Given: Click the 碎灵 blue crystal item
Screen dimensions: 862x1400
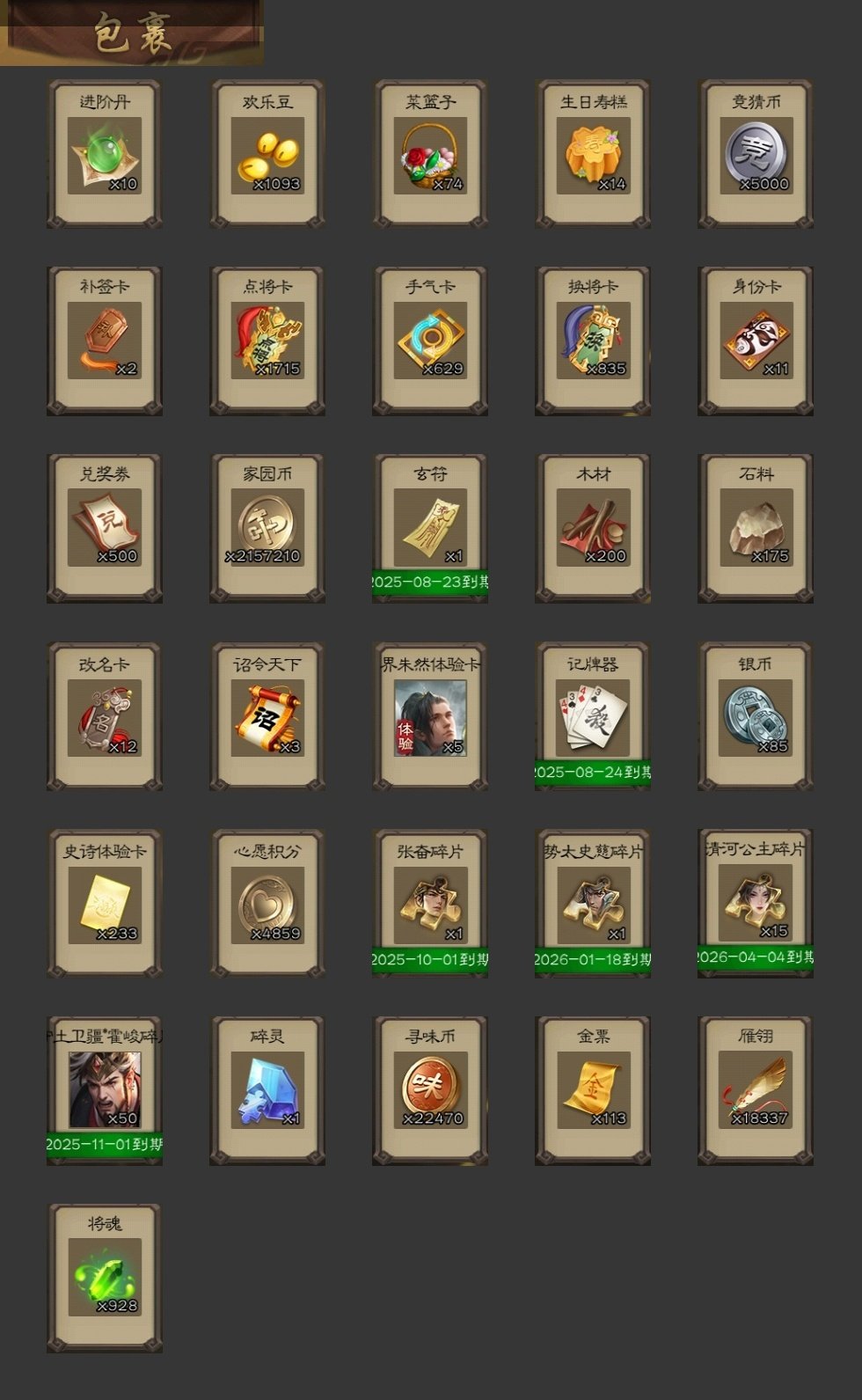Looking at the screenshot, I should [267, 1091].
